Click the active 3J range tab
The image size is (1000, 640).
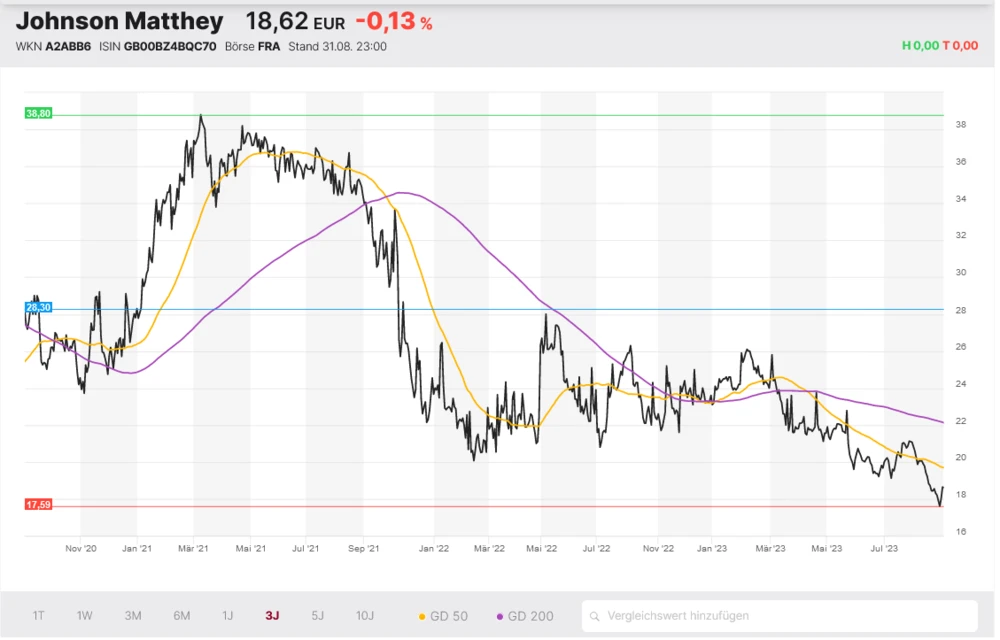[x=272, y=616]
